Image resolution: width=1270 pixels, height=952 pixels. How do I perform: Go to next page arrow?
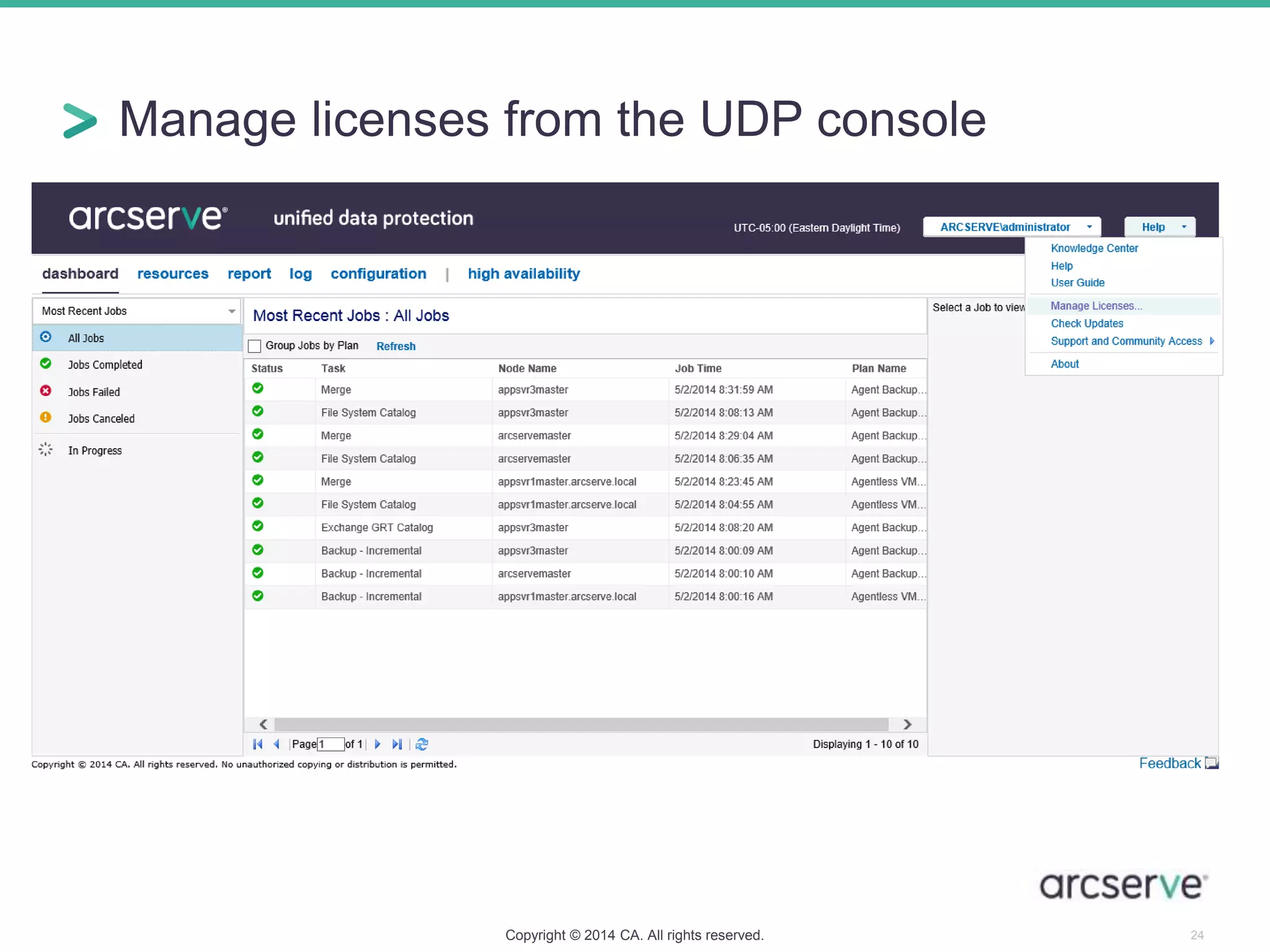377,744
